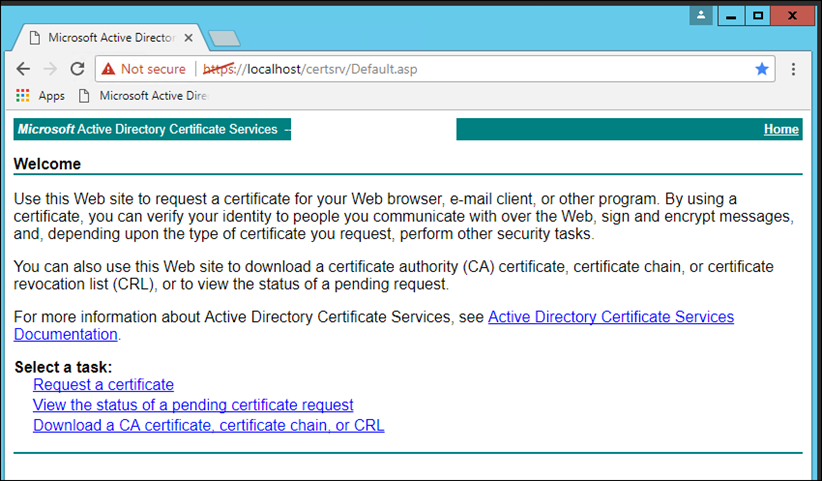
Task: Maximize the browser window
Action: click(x=758, y=16)
